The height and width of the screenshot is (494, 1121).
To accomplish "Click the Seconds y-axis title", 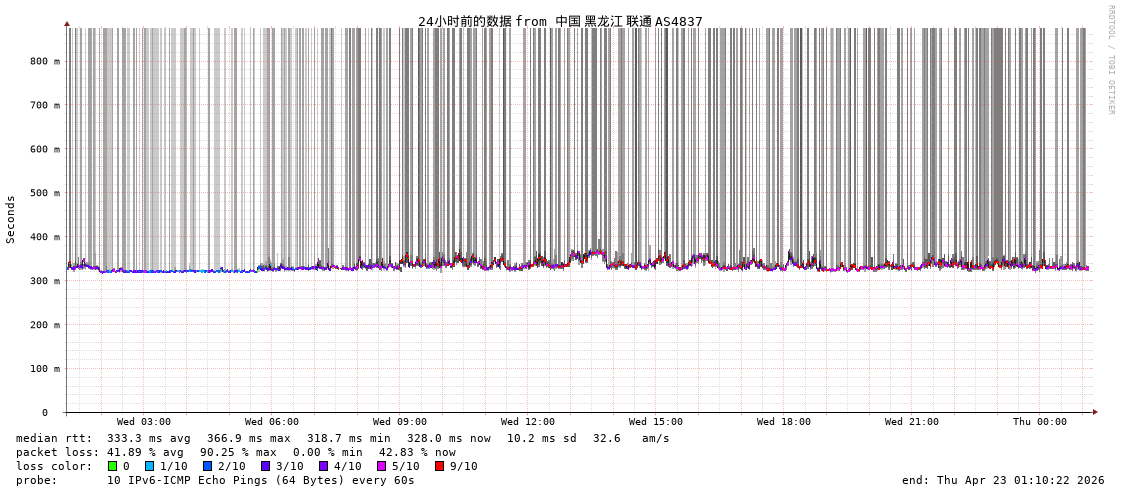I will pos(11,219).
